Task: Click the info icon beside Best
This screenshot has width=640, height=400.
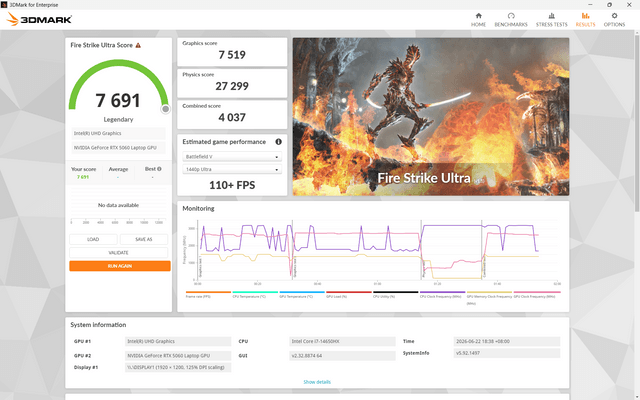Action: (x=159, y=169)
